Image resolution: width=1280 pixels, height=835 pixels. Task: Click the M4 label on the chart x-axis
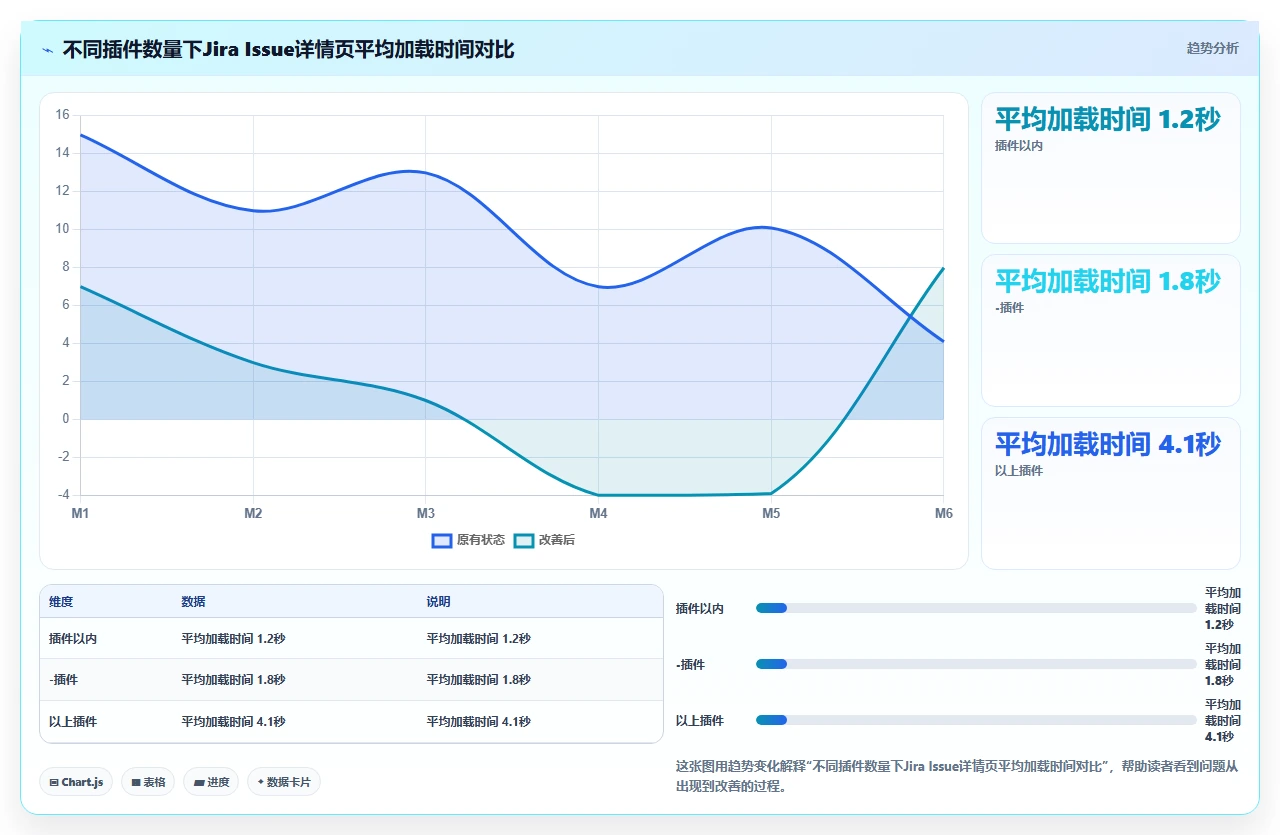pyautogui.click(x=598, y=513)
